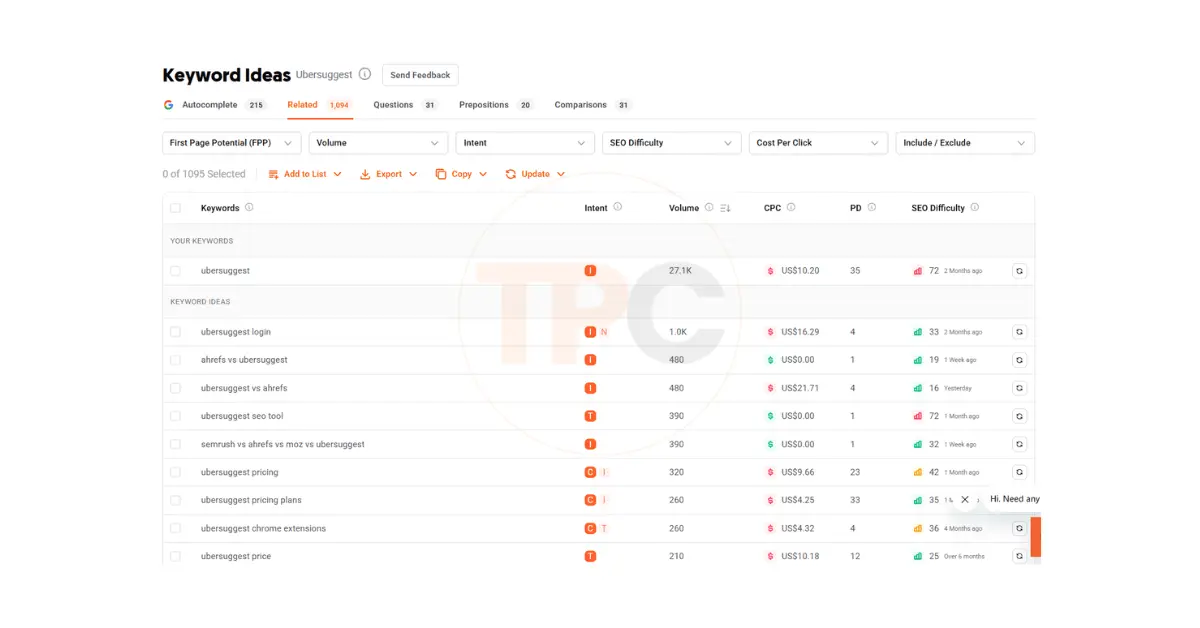This screenshot has height=628, width=1200.
Task: Click the refresh icon in ubersuggest login row
Action: (x=1019, y=332)
